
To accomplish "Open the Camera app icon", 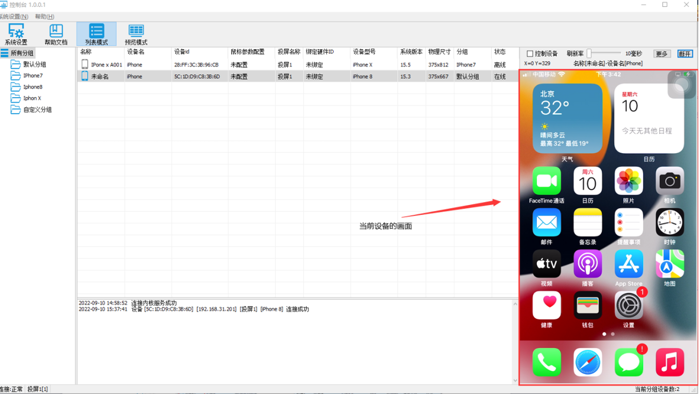I will pyautogui.click(x=670, y=181).
